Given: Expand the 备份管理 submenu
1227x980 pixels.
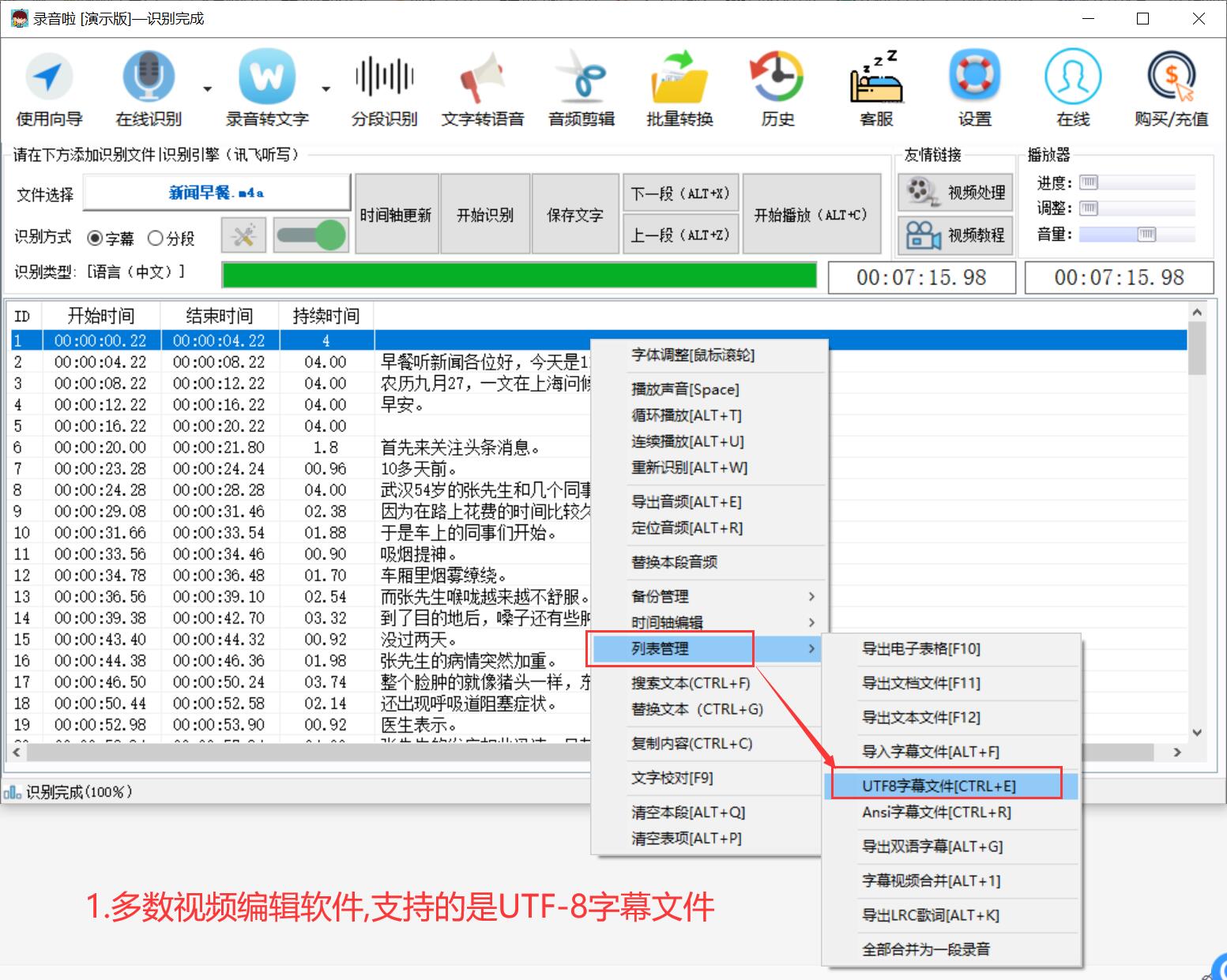Looking at the screenshot, I should pyautogui.click(x=709, y=596).
